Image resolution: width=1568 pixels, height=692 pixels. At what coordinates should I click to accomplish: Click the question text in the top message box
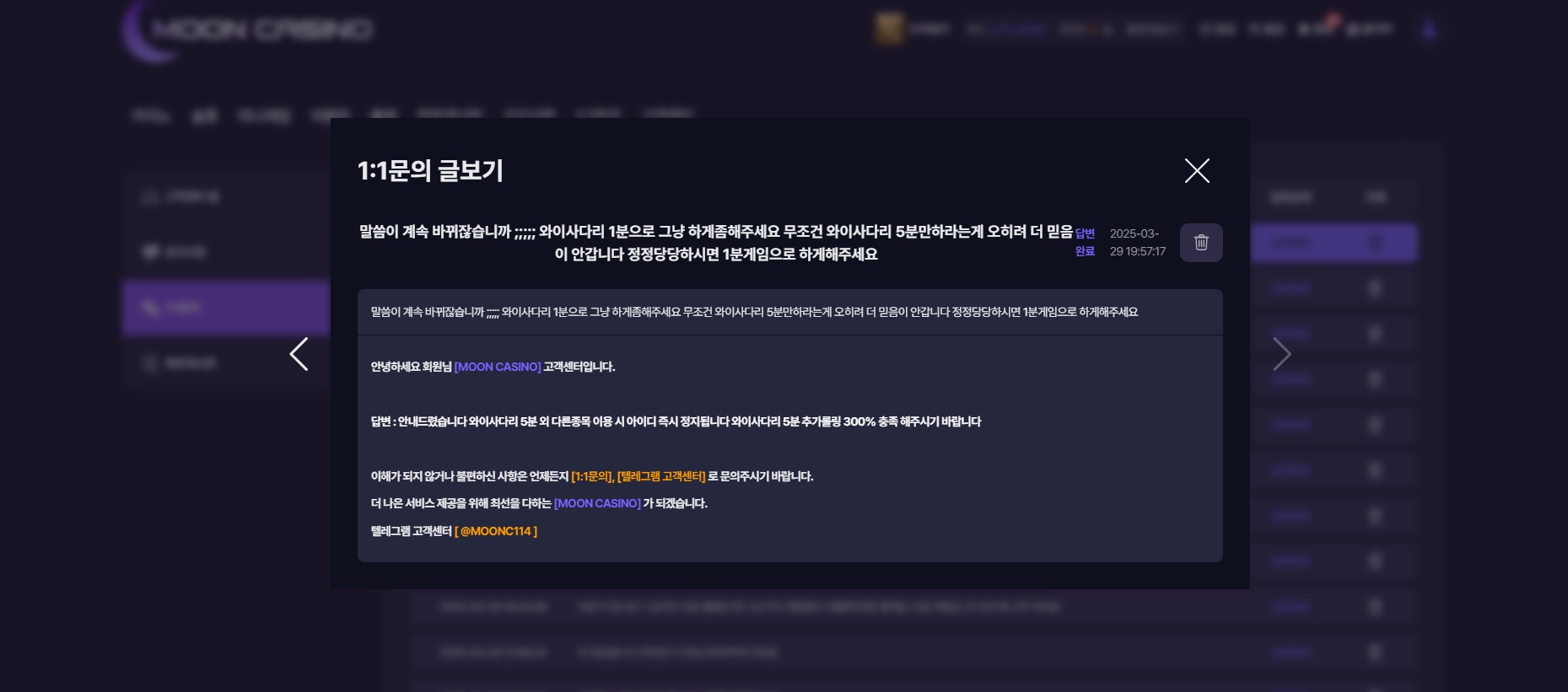click(754, 312)
